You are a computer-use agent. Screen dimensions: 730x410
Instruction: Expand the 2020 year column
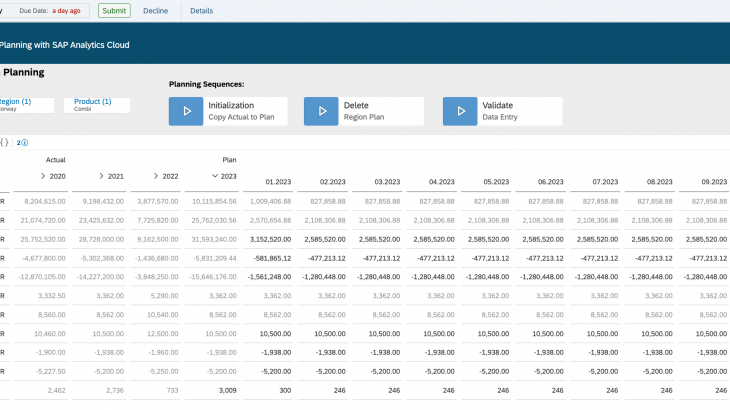43,176
